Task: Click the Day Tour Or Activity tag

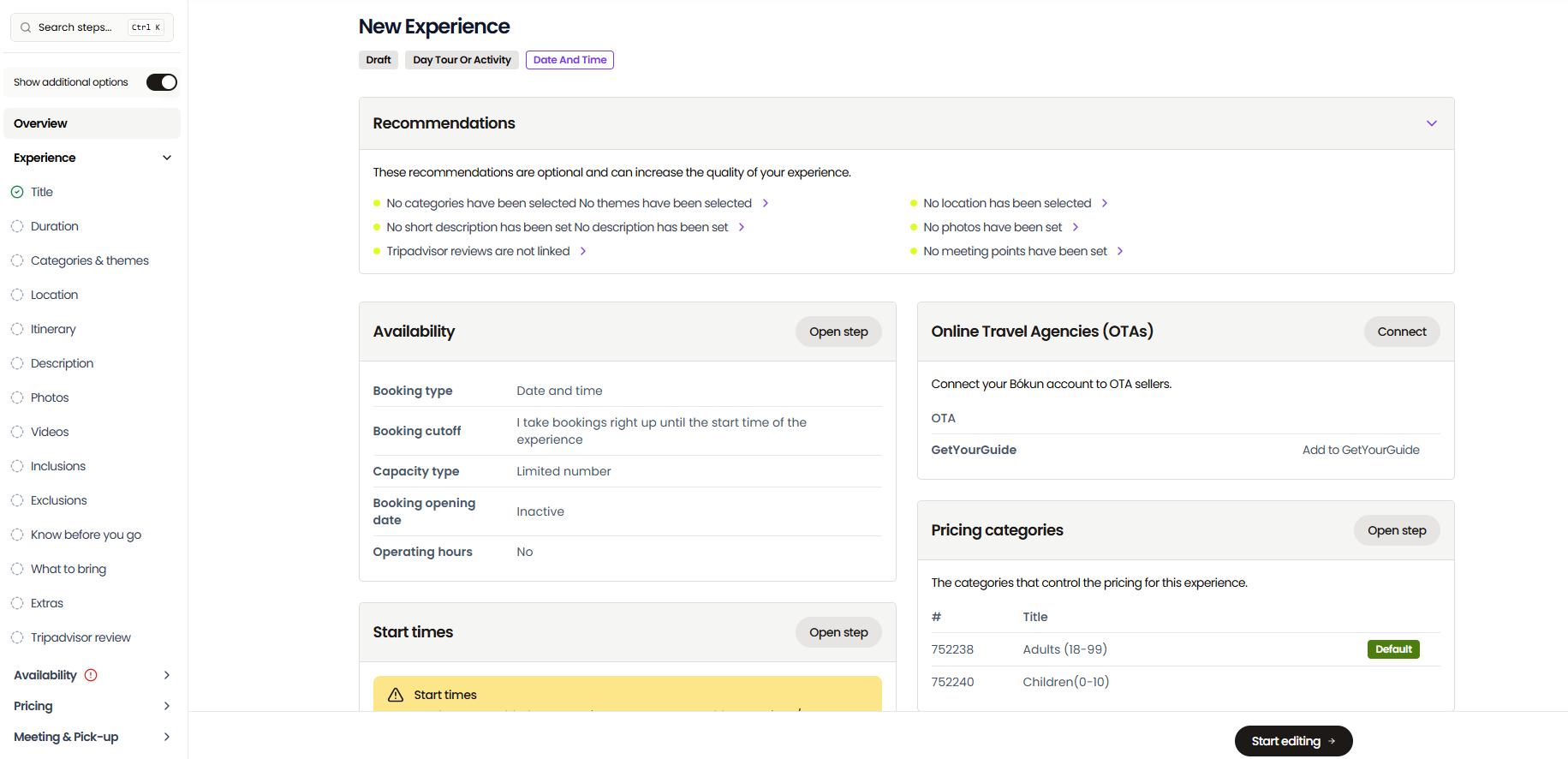Action: (462, 60)
